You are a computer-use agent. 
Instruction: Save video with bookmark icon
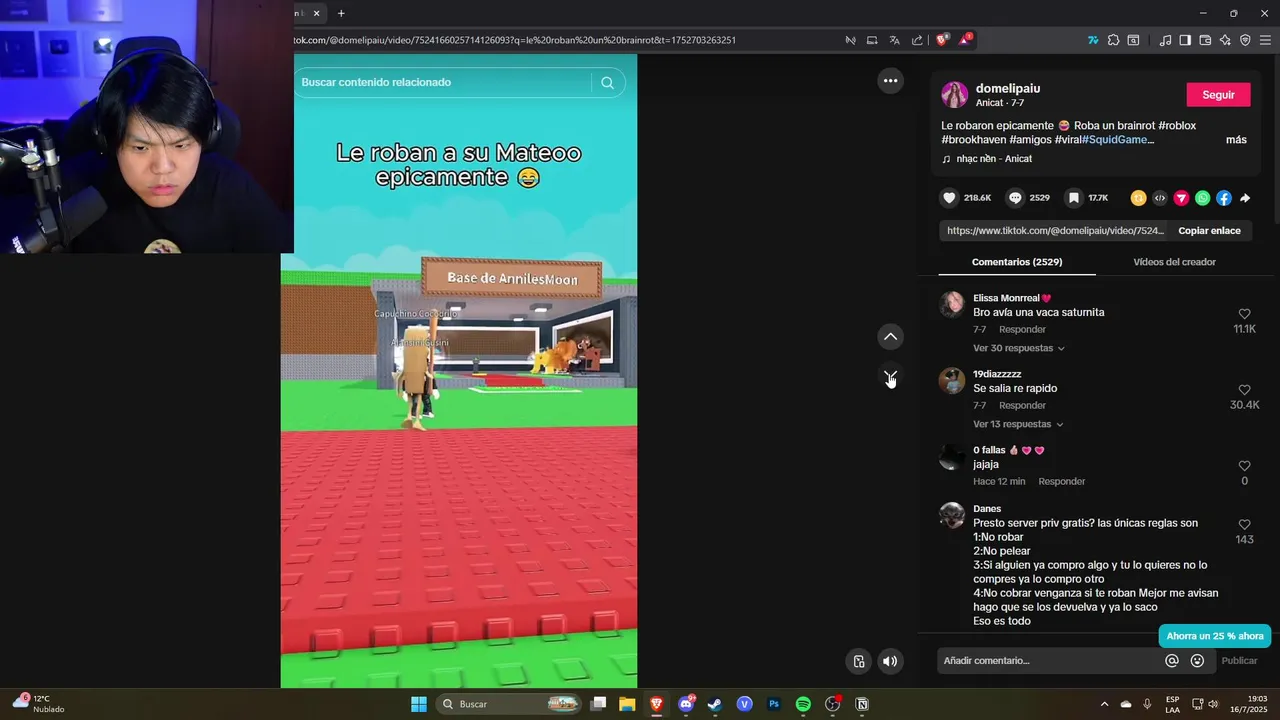pos(1073,198)
